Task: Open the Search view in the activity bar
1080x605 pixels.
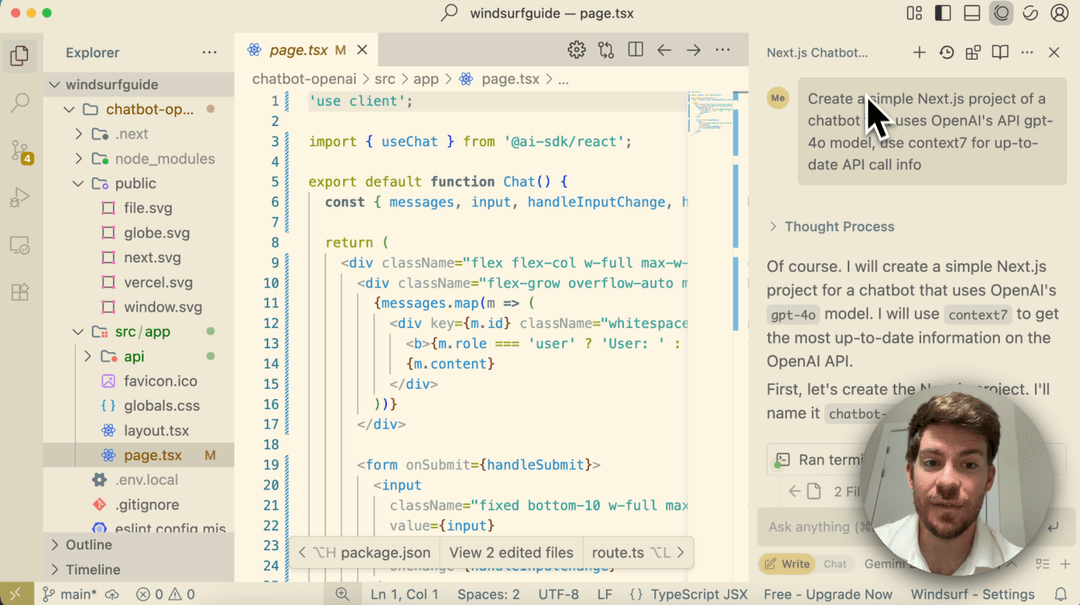Action: [x=22, y=102]
